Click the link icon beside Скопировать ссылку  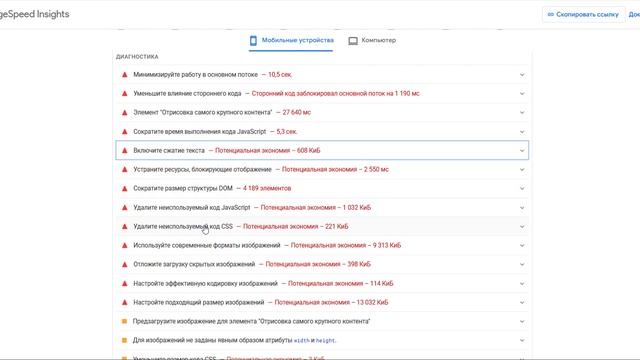[x=550, y=15]
